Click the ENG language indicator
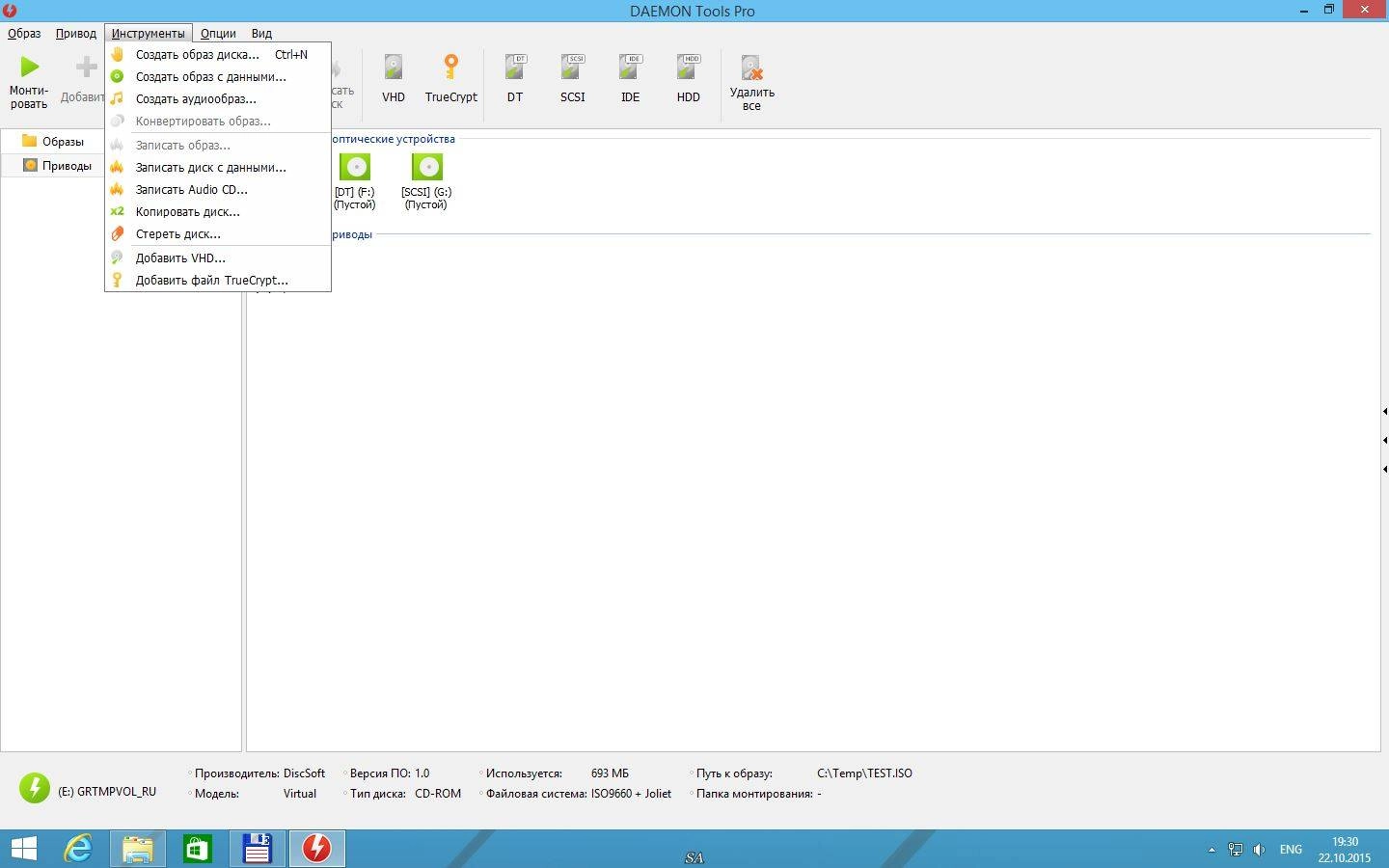1389x868 pixels. pos(1291,850)
